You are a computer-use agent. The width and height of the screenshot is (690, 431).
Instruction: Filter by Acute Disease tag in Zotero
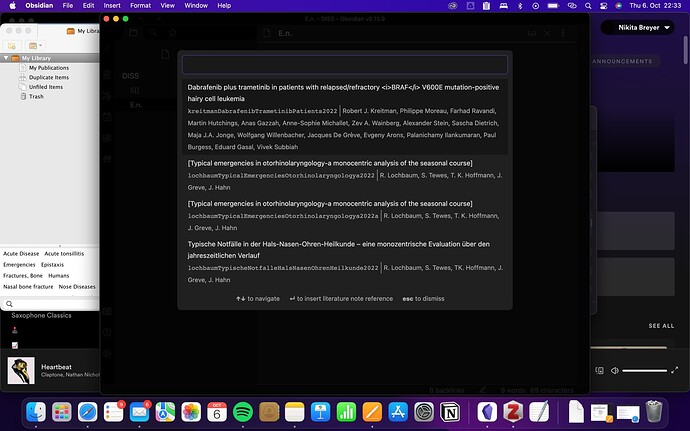click(x=21, y=254)
